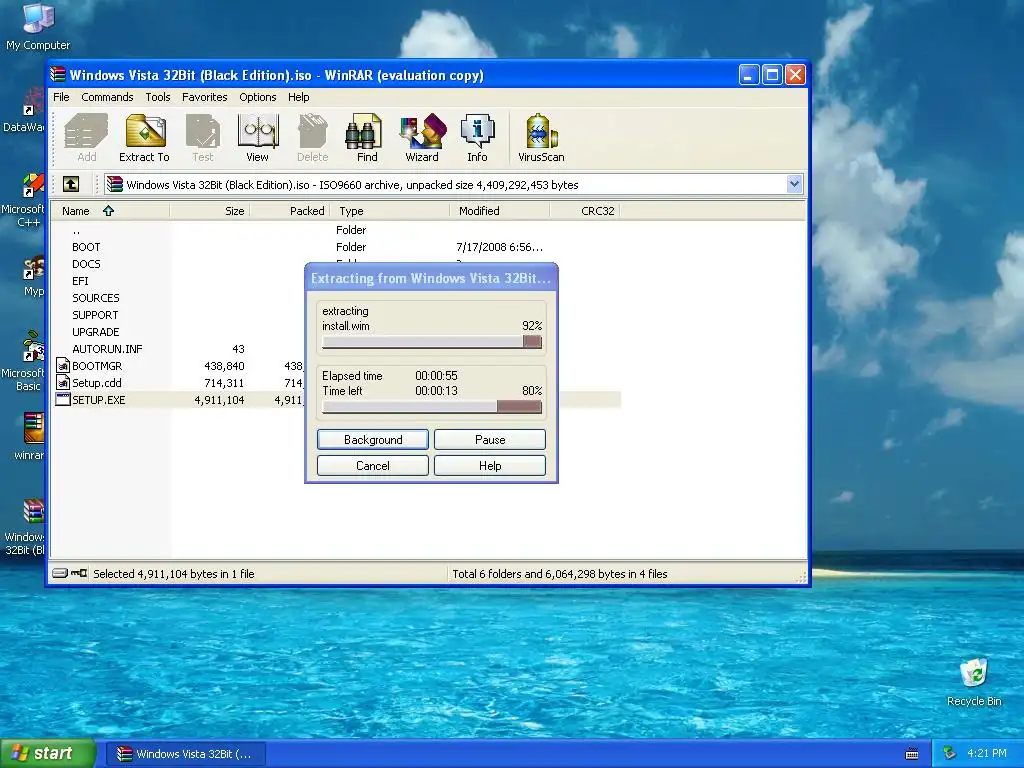Run the VirusScan toolbar icon
Screen dimensions: 1024x768
coord(541,137)
